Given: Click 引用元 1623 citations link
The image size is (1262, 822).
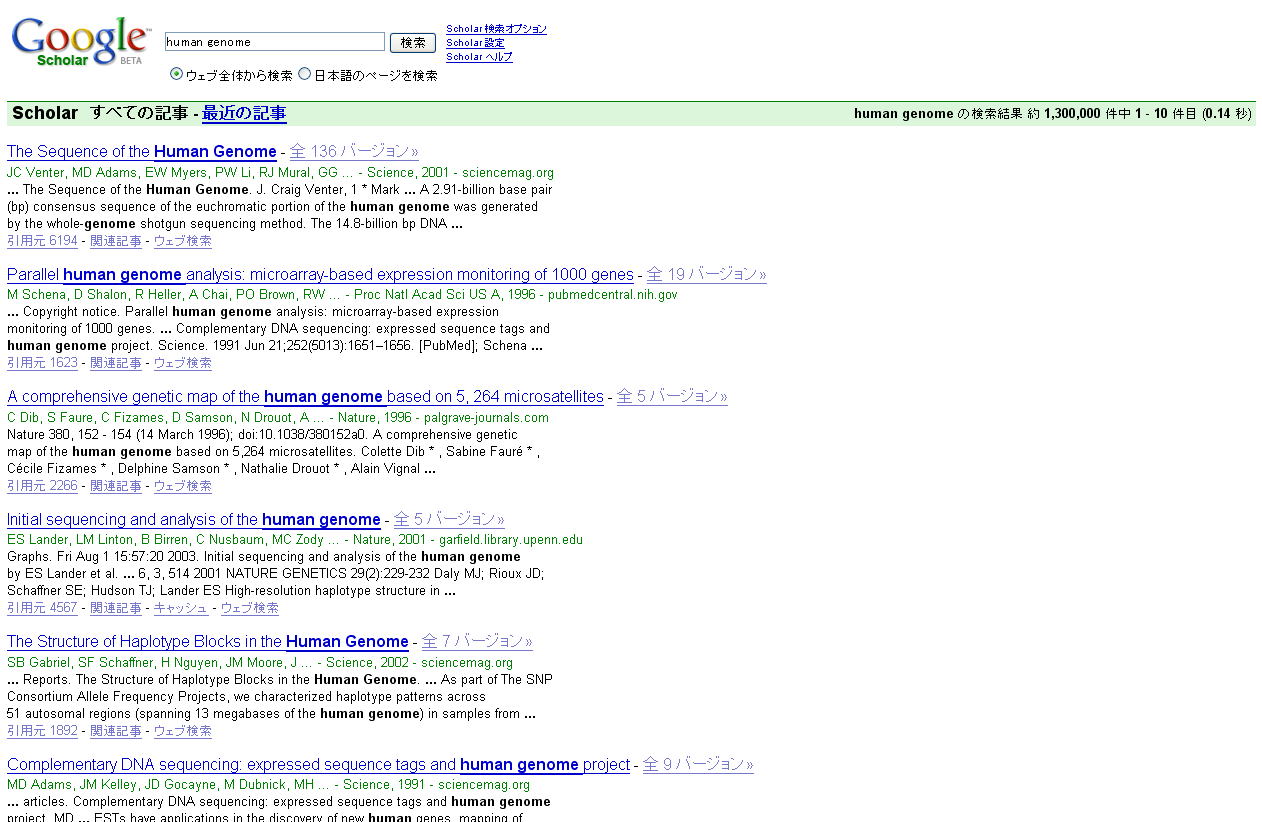Looking at the screenshot, I should click(x=42, y=363).
